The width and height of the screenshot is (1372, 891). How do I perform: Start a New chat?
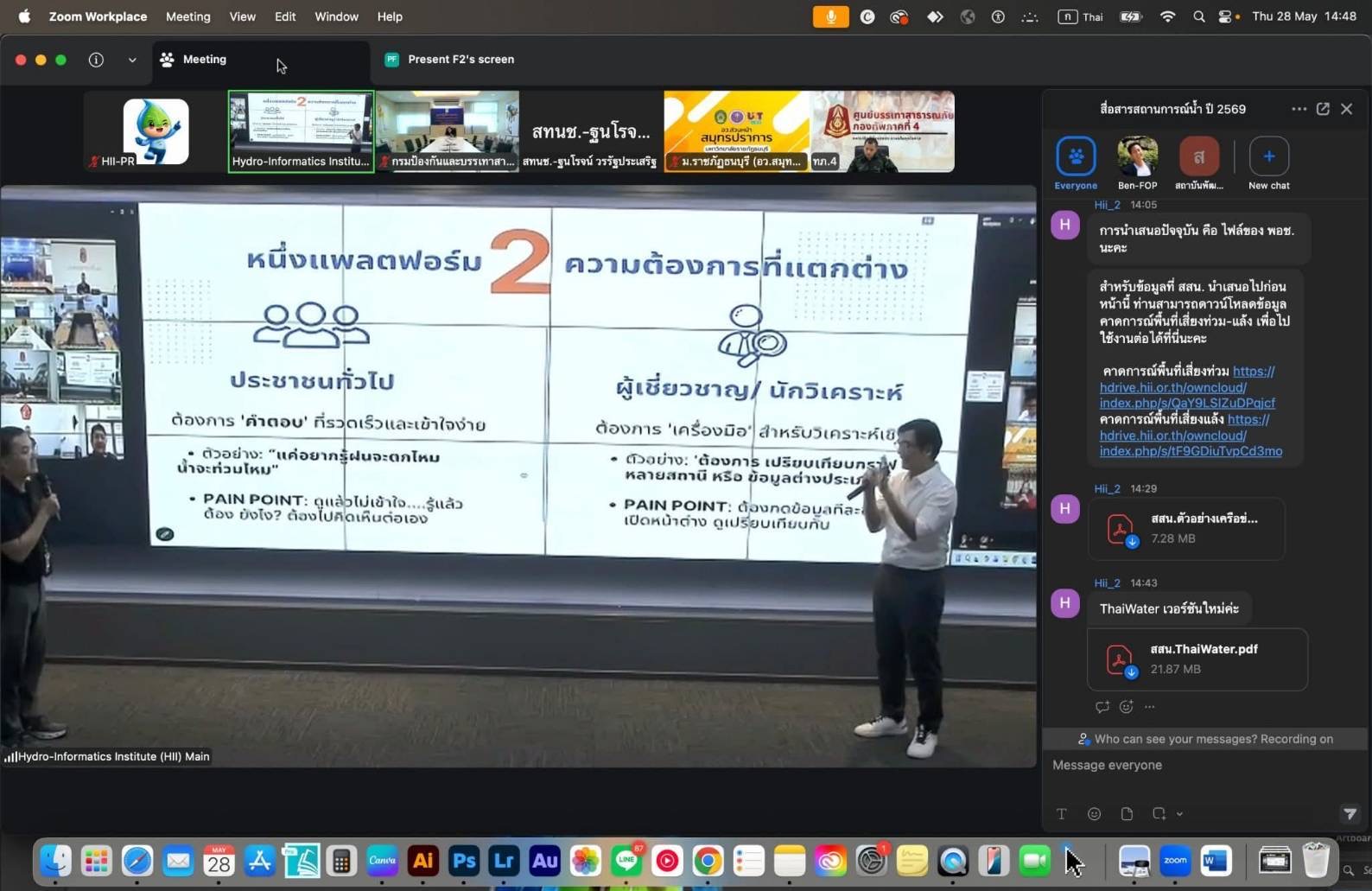click(1268, 163)
